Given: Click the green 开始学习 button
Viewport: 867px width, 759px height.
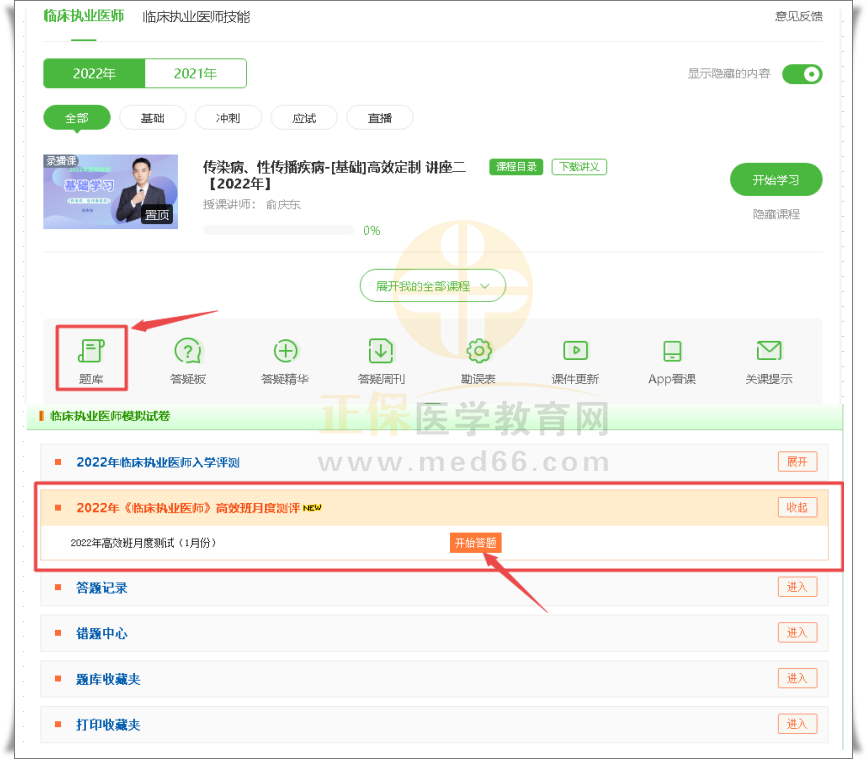Looking at the screenshot, I should [x=776, y=180].
